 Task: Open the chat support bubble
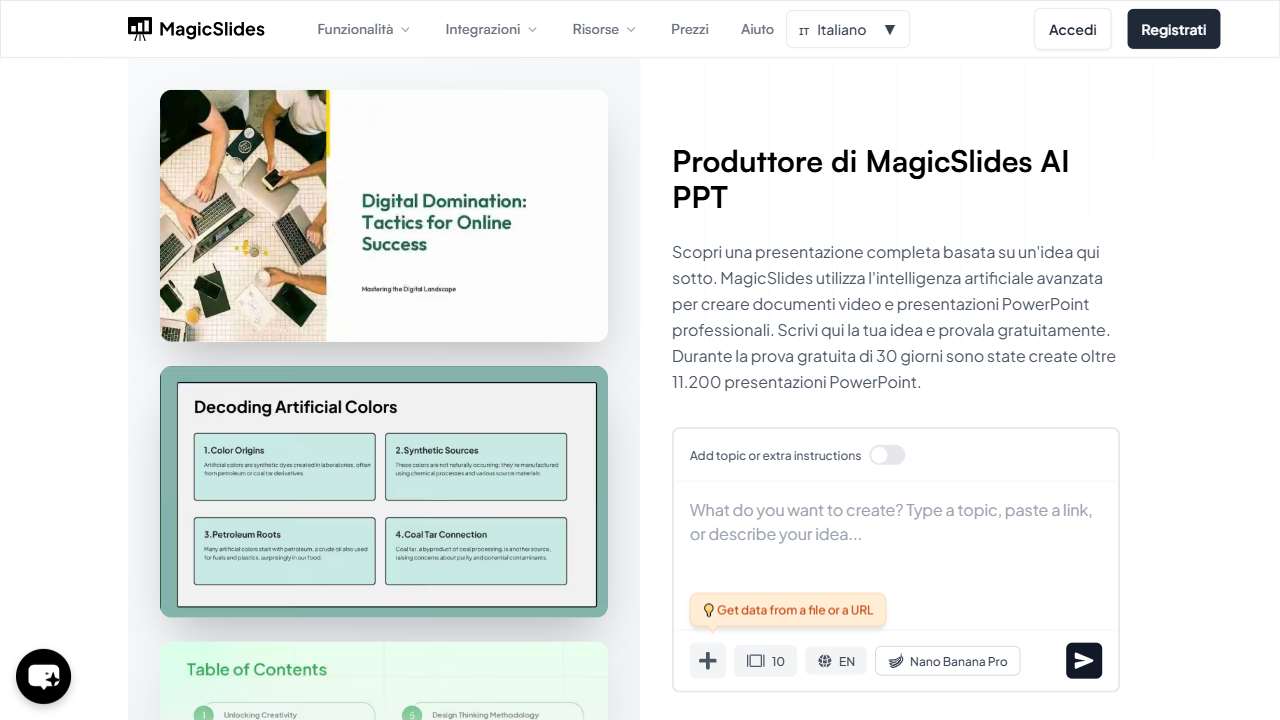43,676
